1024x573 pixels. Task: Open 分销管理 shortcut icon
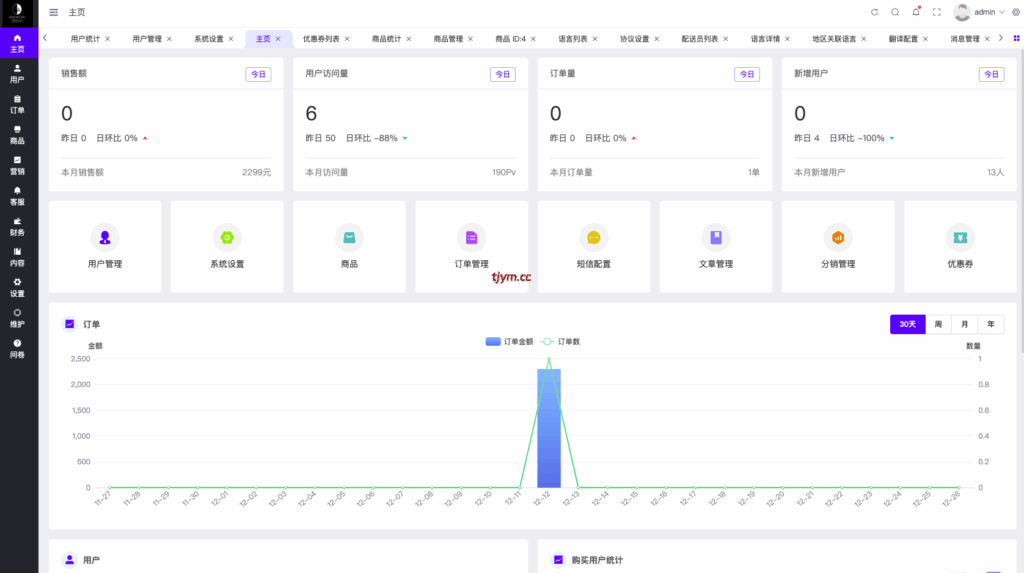coord(837,237)
